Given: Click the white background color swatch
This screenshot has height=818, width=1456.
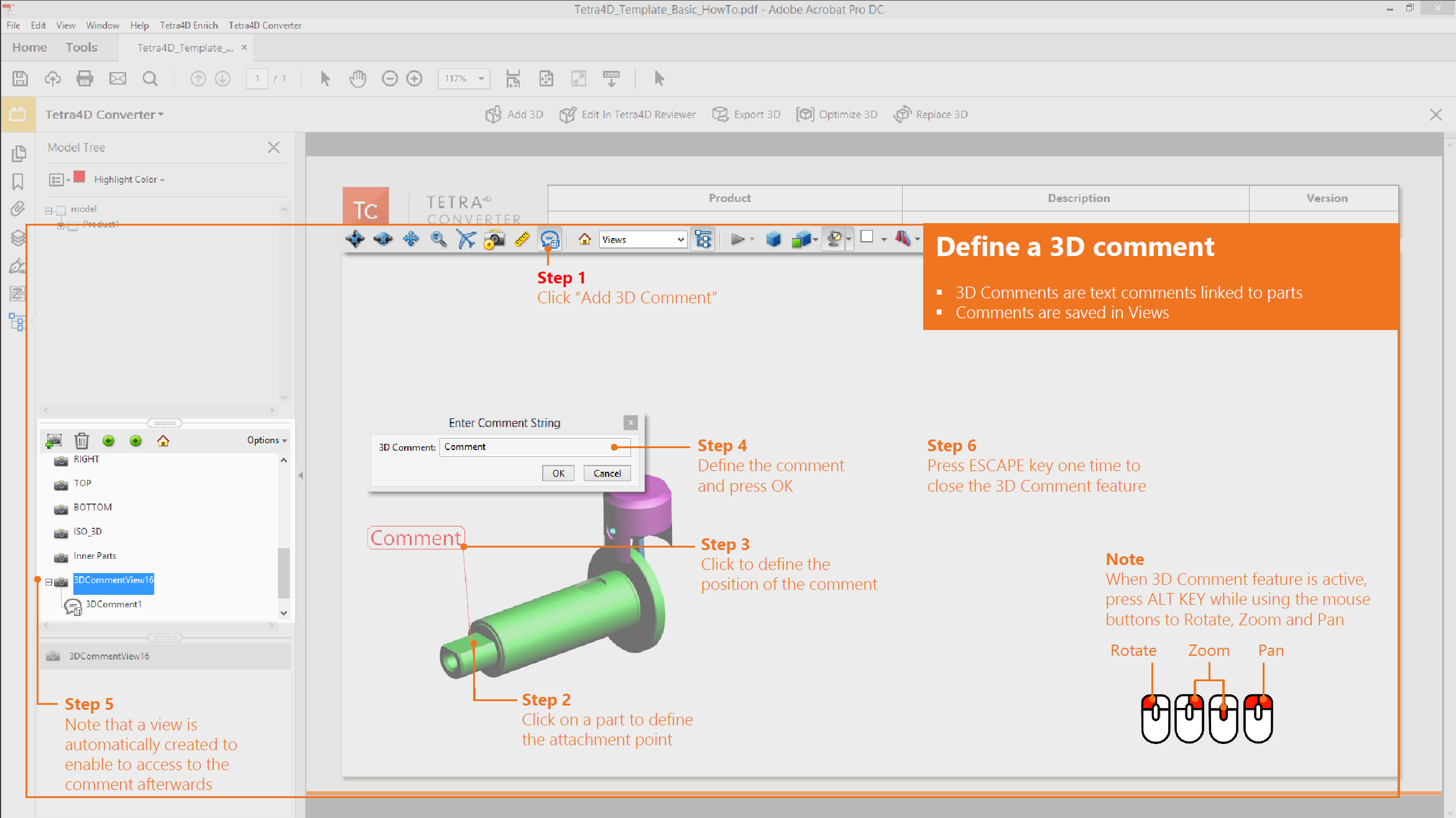Looking at the screenshot, I should point(867,237).
